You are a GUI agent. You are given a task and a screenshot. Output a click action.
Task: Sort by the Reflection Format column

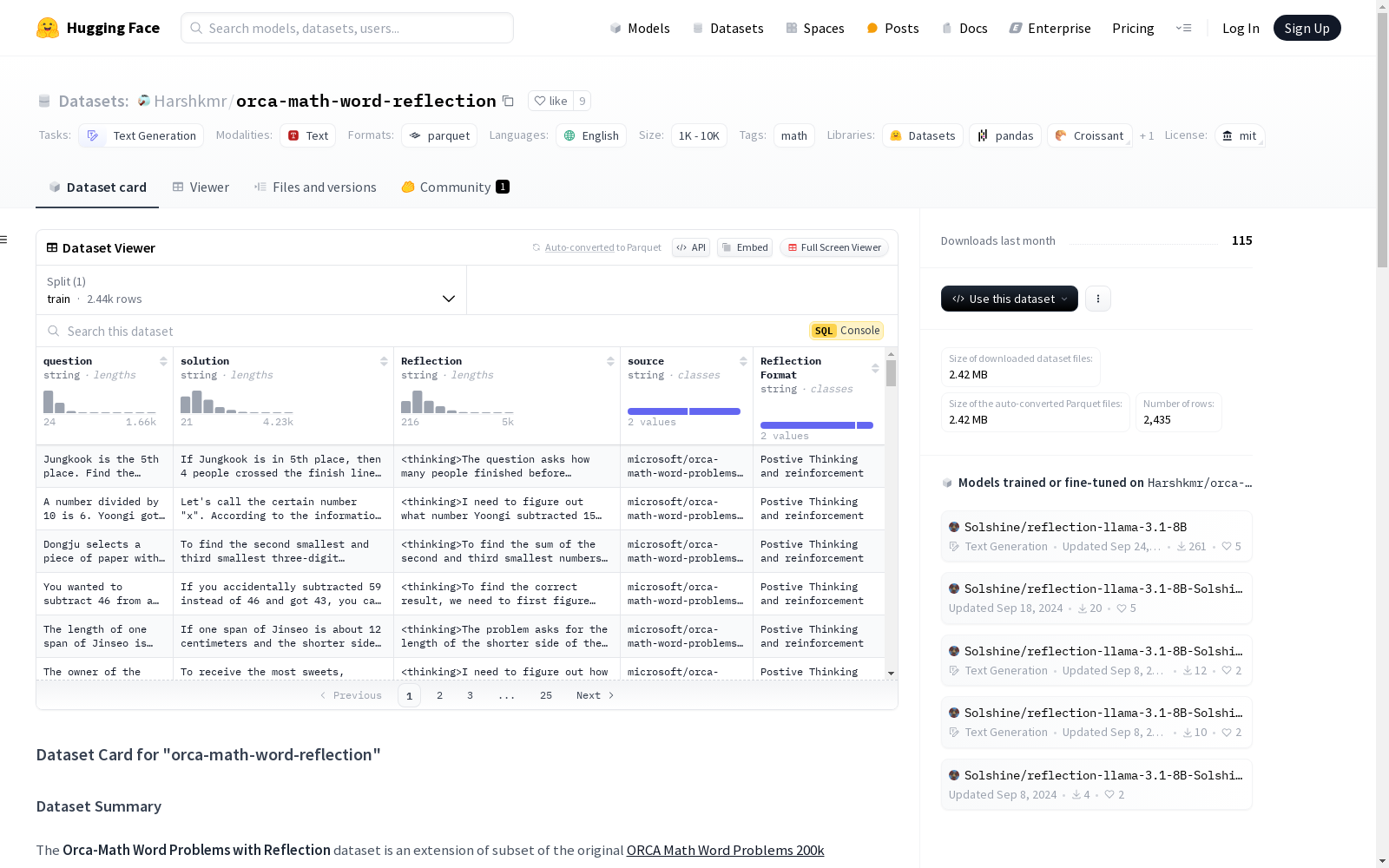tap(875, 368)
